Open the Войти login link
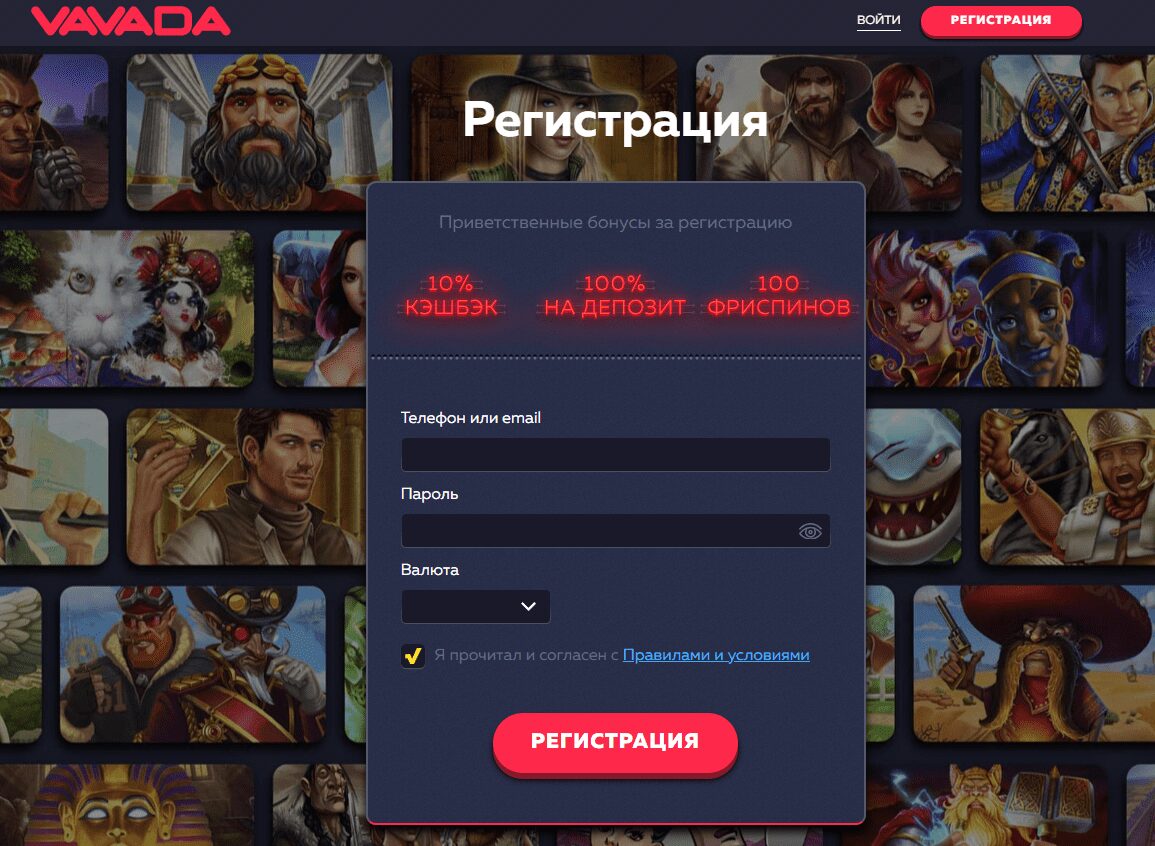 878,20
